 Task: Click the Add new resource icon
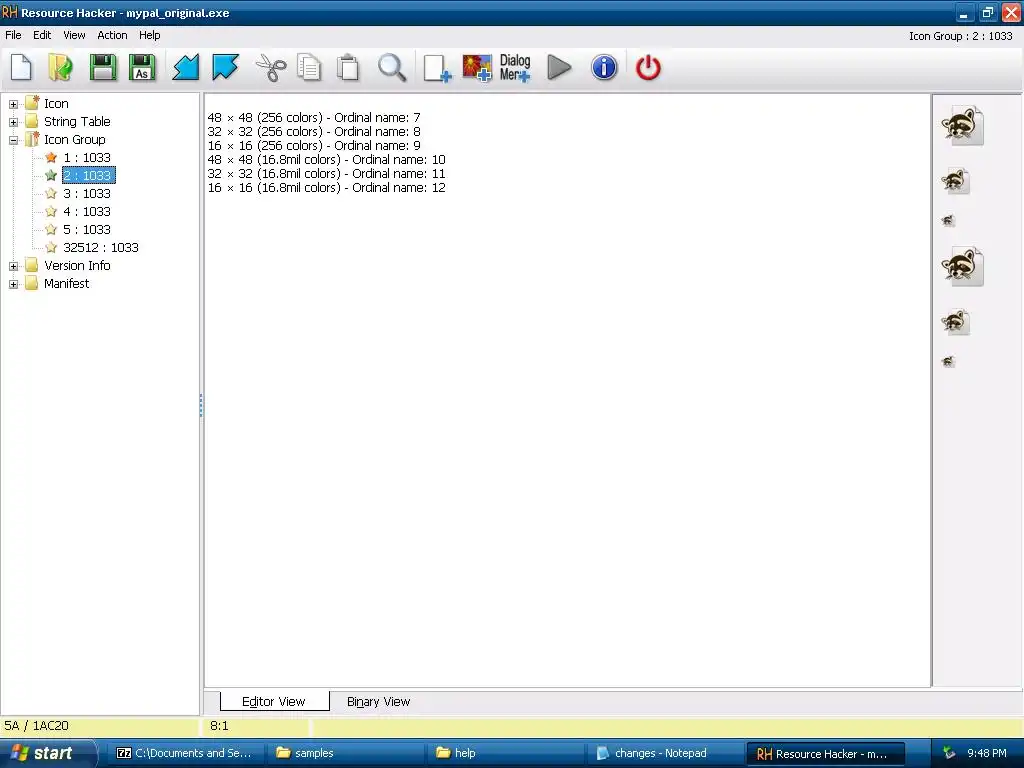pos(437,68)
